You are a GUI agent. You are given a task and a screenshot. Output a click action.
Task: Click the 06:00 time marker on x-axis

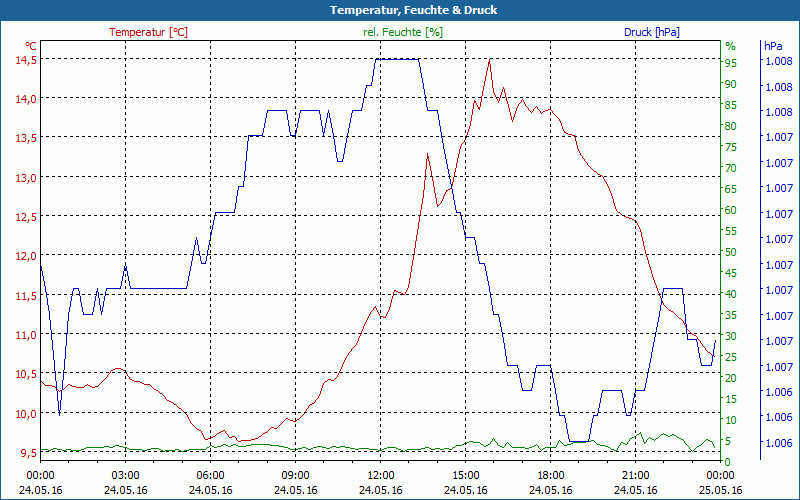[x=210, y=475]
